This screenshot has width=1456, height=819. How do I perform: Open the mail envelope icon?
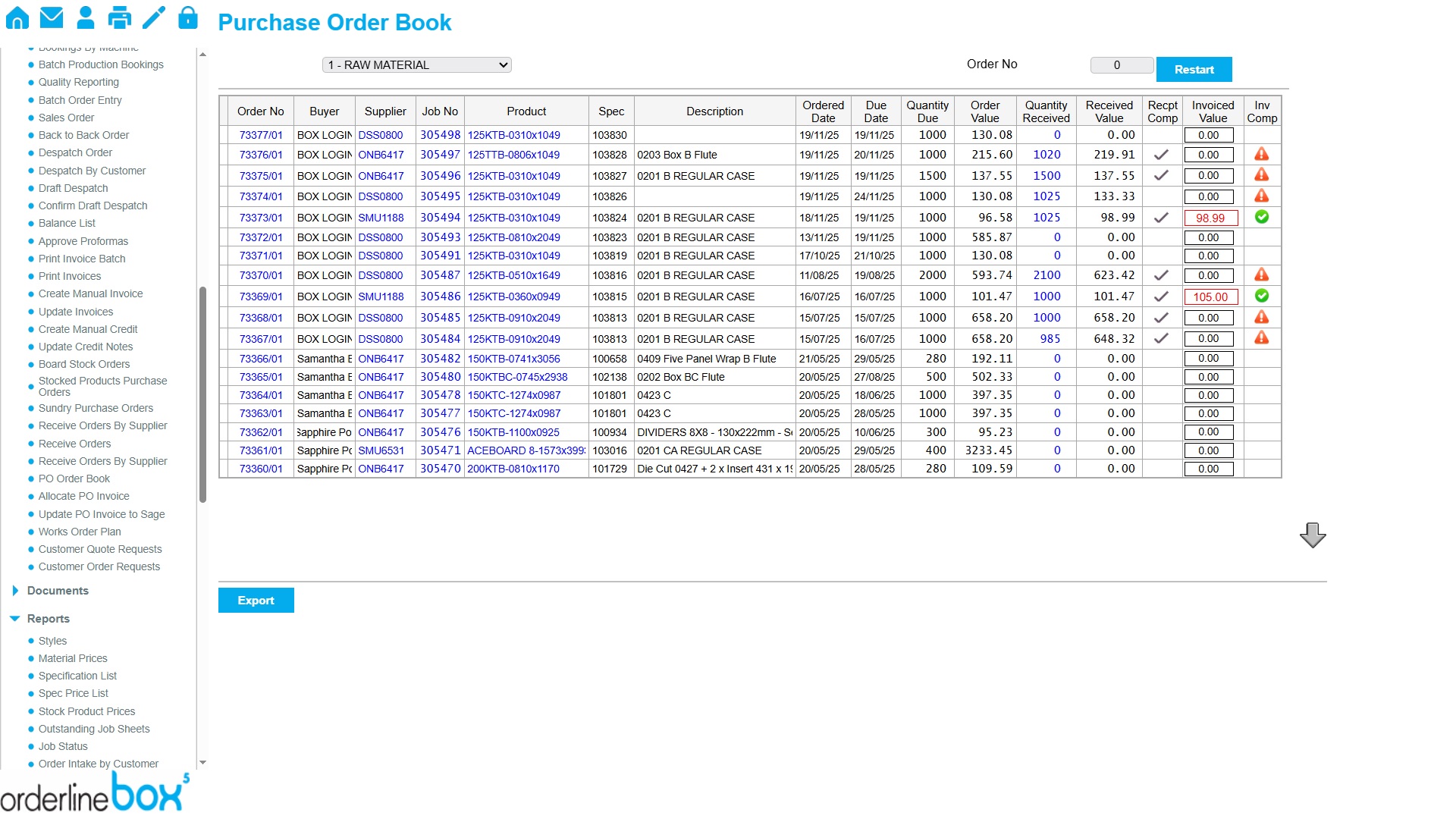[x=52, y=17]
